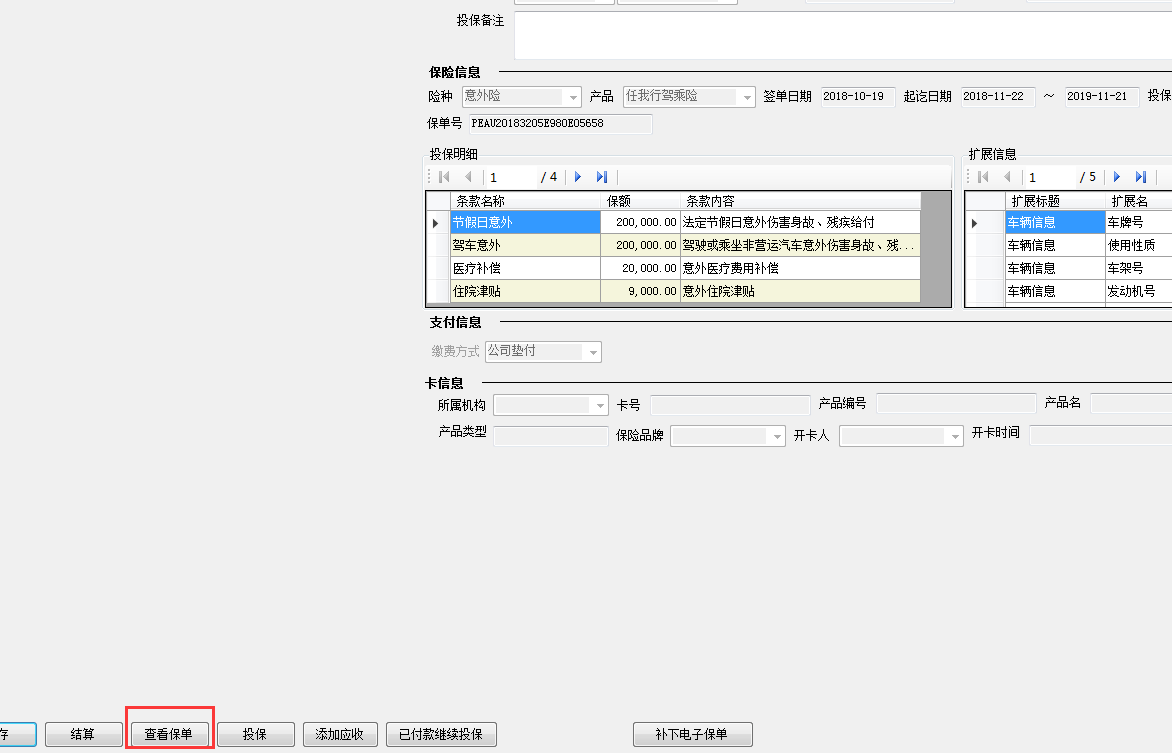Go to next record in 投保明细 navigator
The image size is (1172, 753).
pyautogui.click(x=578, y=177)
